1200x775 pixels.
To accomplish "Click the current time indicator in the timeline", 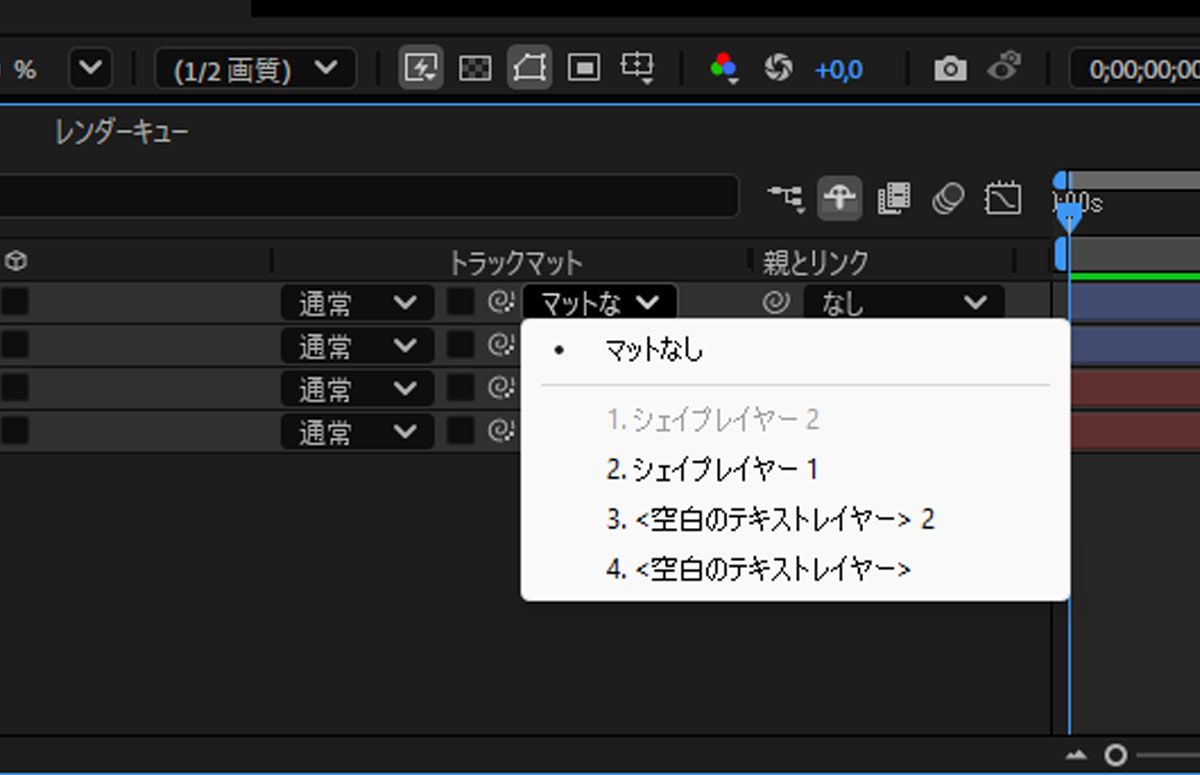I will coord(1069,218).
